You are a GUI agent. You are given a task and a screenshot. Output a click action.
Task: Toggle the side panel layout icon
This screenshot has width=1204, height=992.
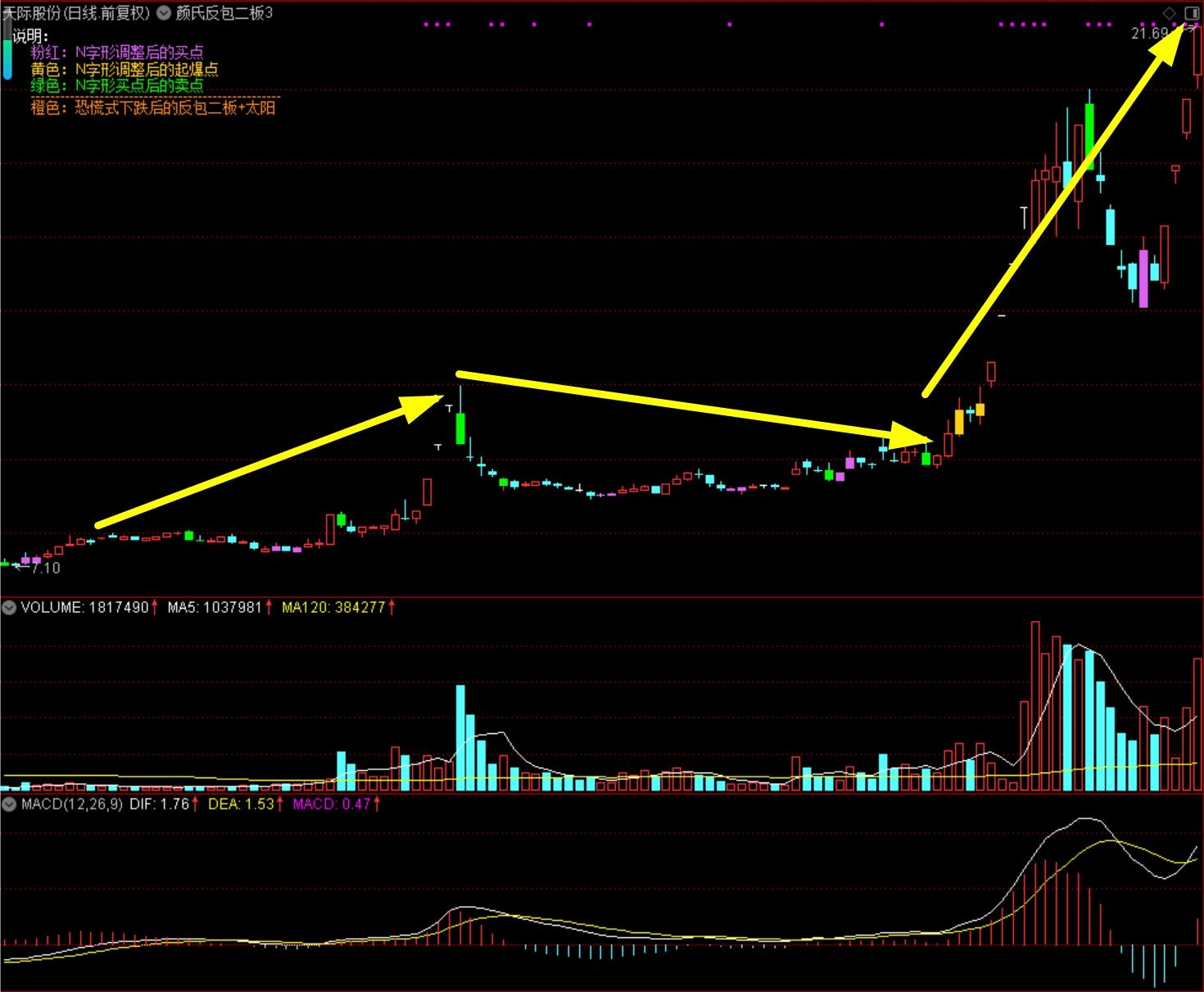coord(1192,13)
